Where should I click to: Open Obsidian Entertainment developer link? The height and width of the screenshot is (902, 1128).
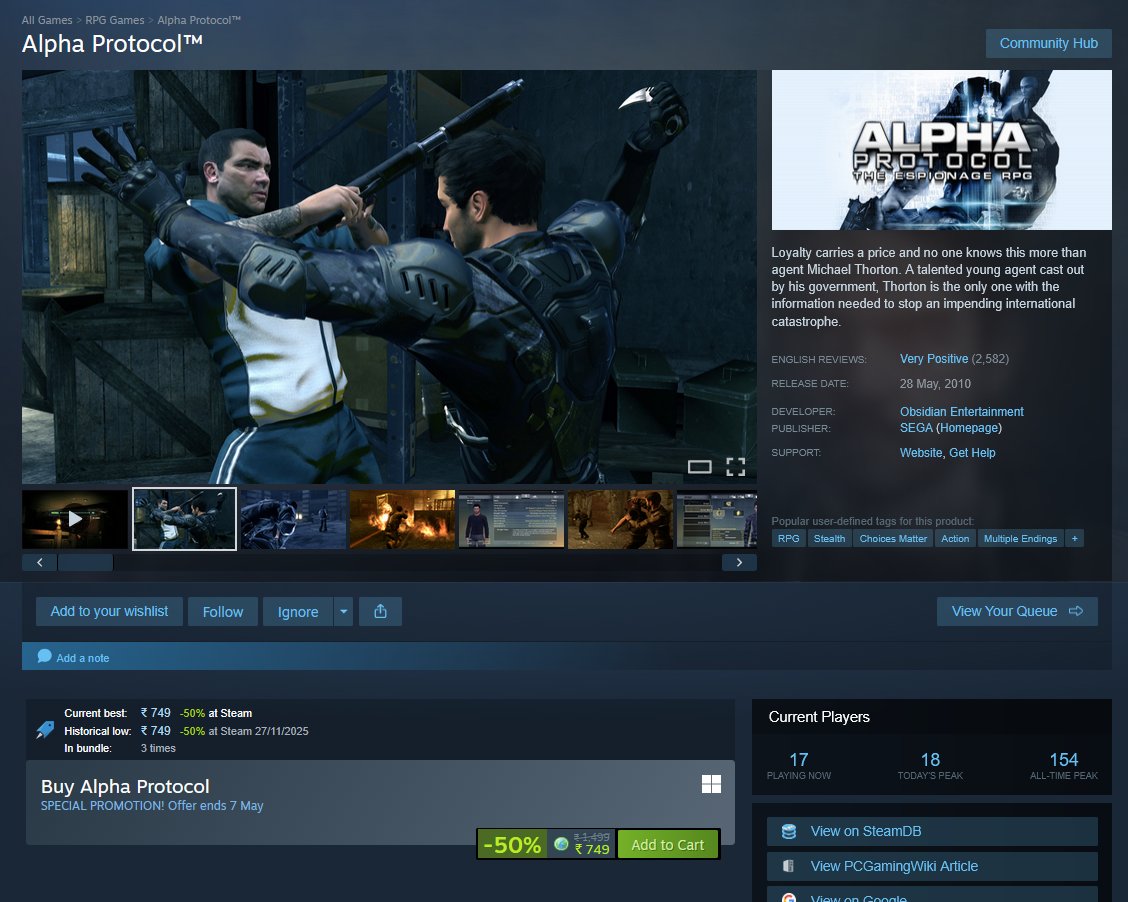click(961, 411)
